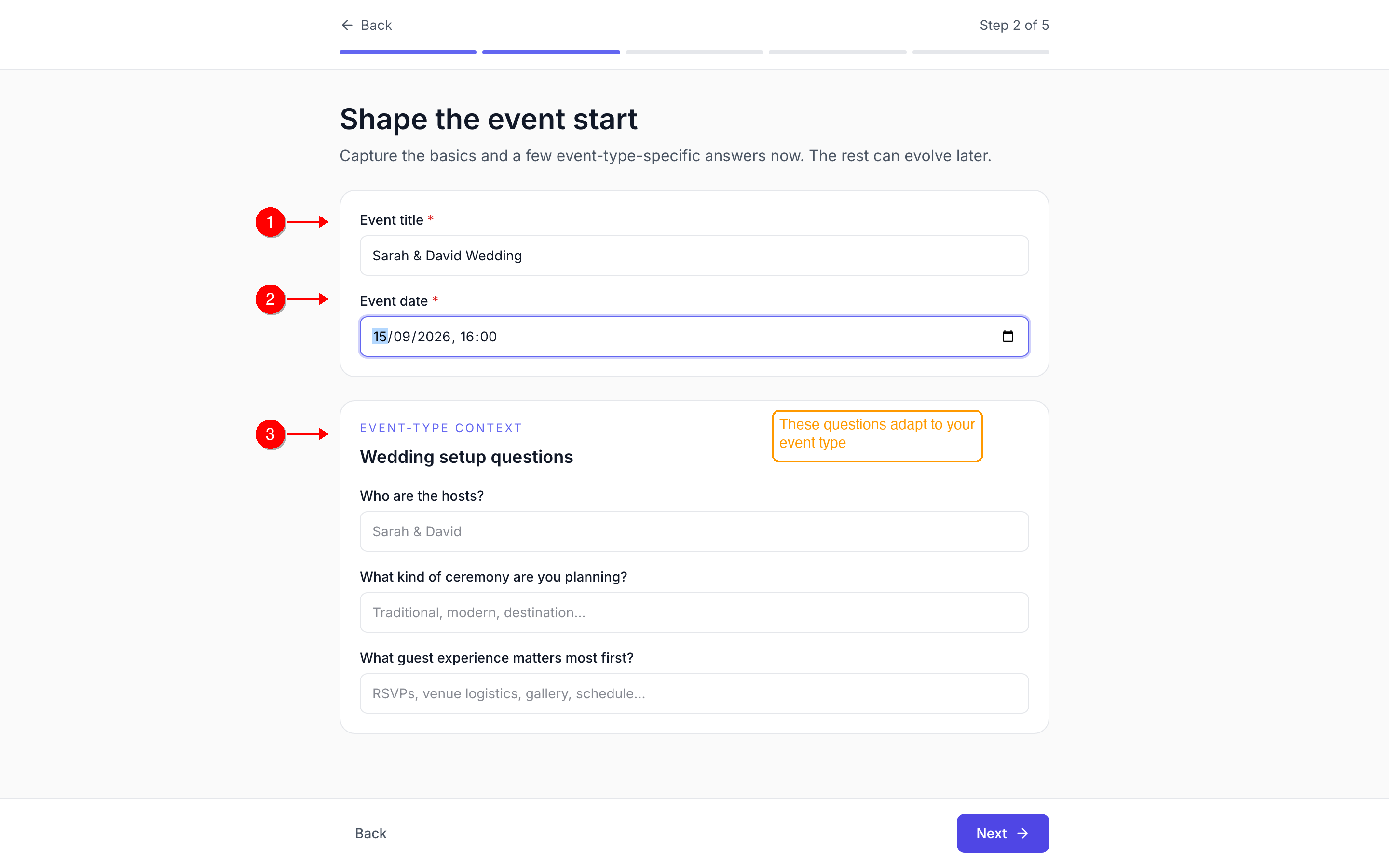
Task: Click the ceremony type input field
Action: pyautogui.click(x=694, y=612)
